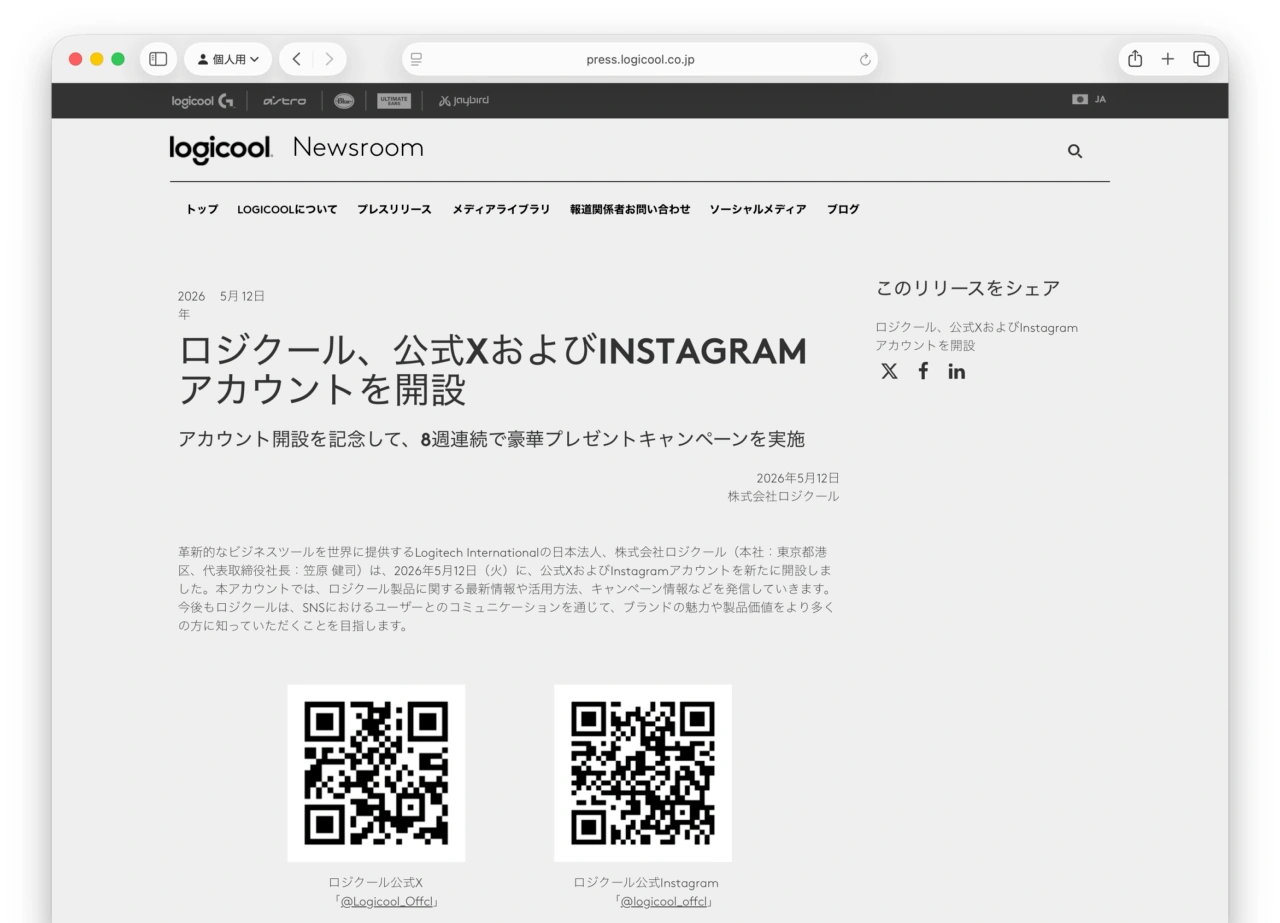Click the subtitle about 8週連続 campaign

click(491, 439)
